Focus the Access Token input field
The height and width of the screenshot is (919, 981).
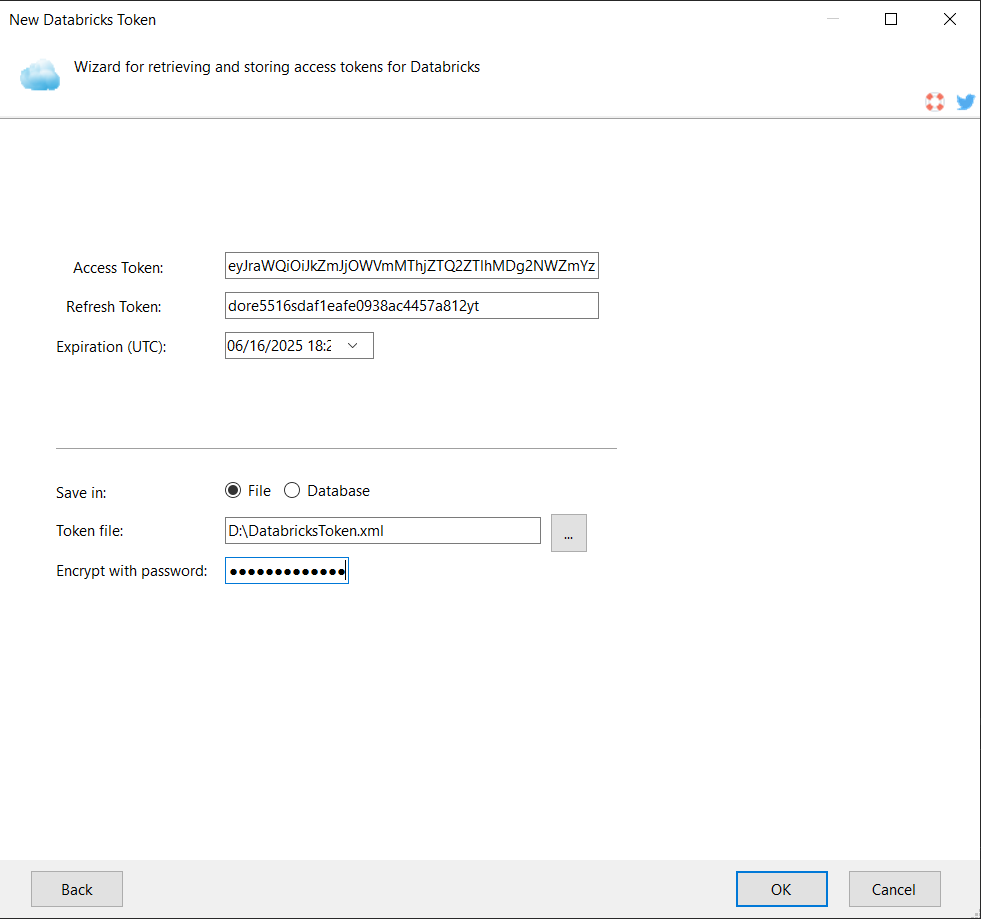412,266
